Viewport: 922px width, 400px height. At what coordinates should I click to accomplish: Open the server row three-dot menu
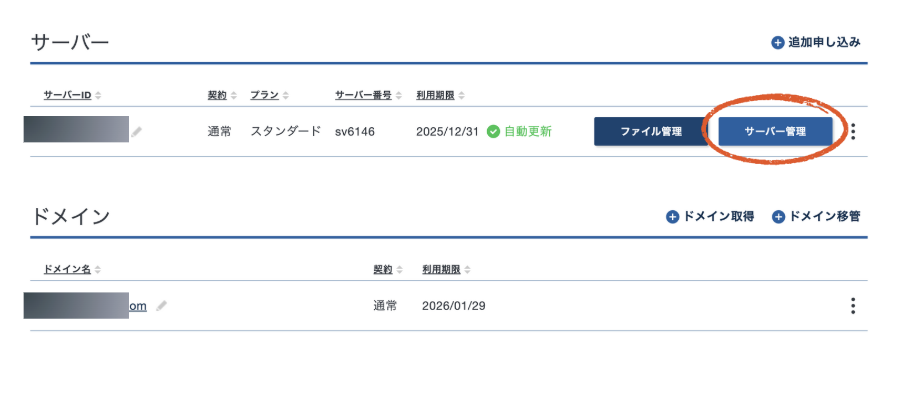coord(853,132)
